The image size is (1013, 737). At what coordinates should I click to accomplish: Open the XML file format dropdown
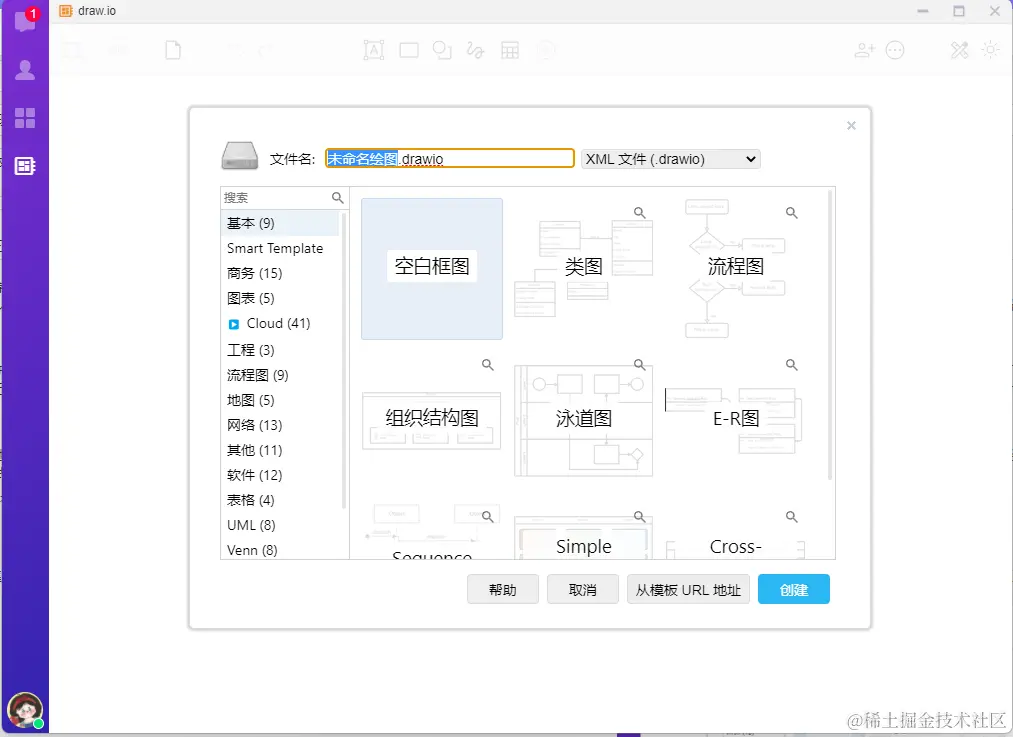tap(670, 158)
